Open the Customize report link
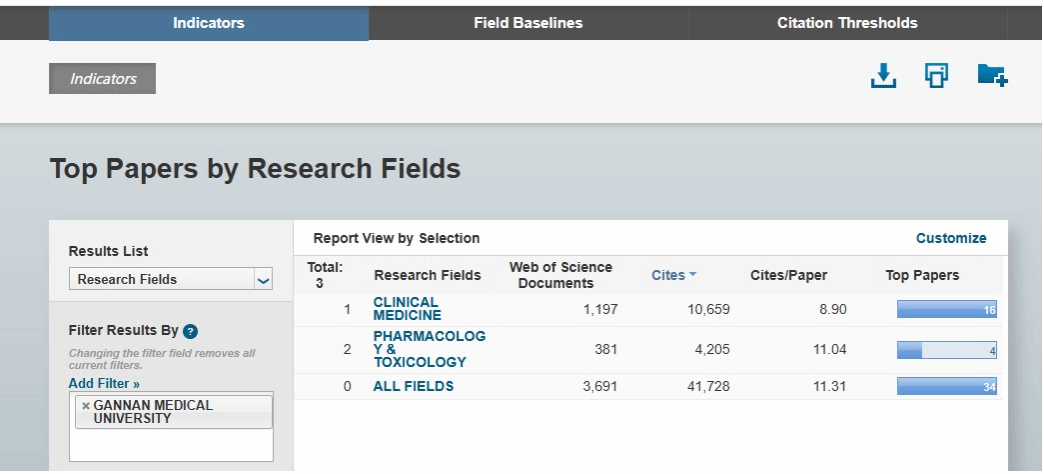This screenshot has width=1044, height=474. [x=951, y=238]
